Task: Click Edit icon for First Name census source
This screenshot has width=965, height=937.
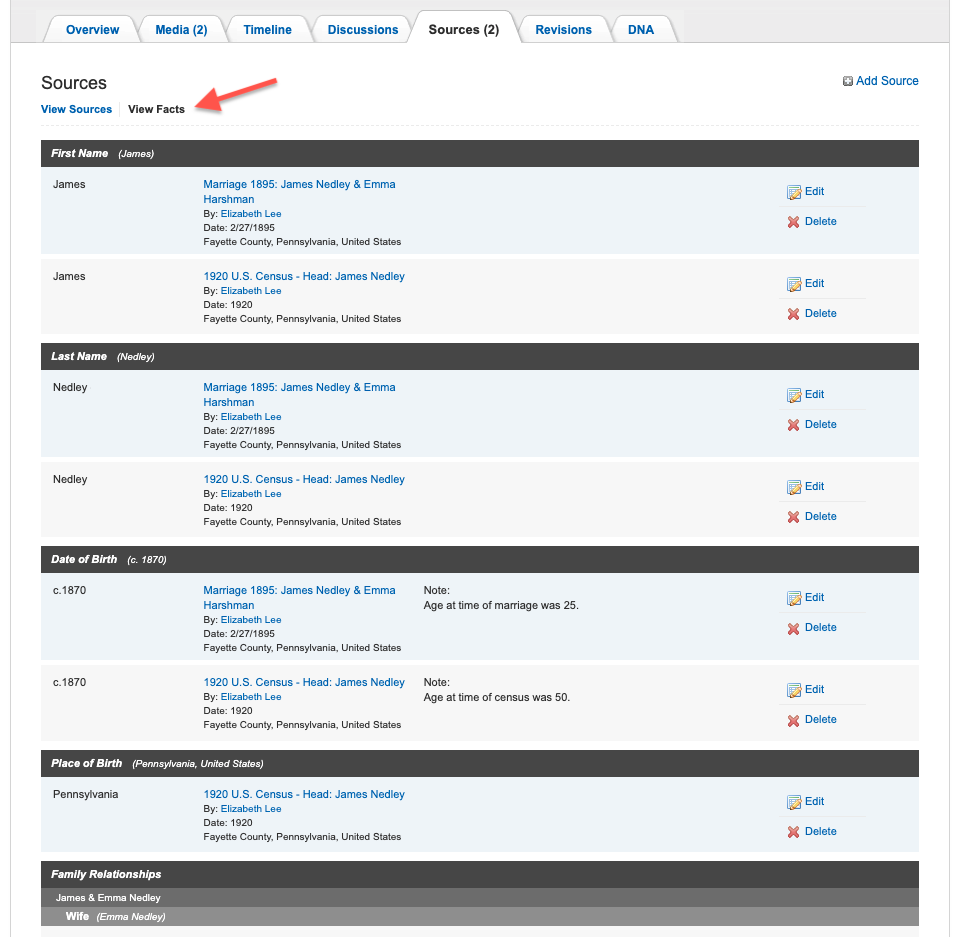Action: point(794,284)
